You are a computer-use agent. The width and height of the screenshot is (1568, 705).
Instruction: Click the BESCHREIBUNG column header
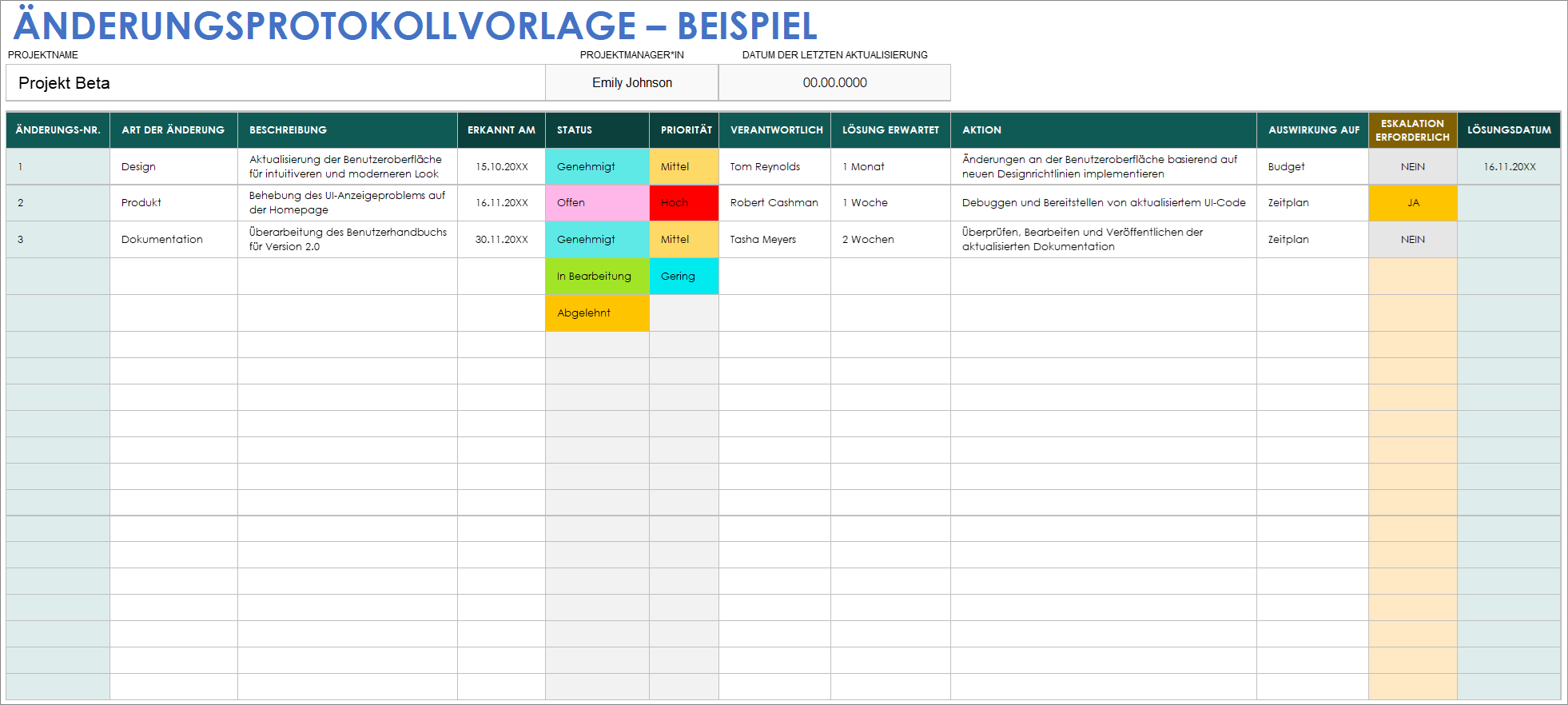348,130
